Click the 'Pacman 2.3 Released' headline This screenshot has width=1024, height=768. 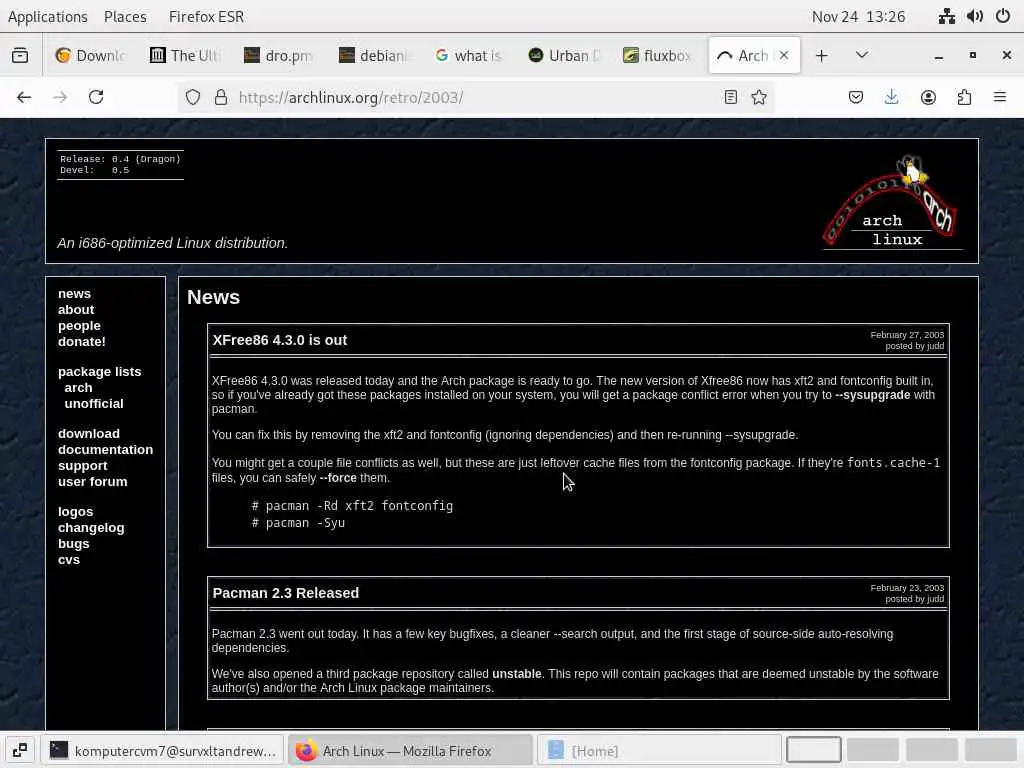click(x=285, y=593)
